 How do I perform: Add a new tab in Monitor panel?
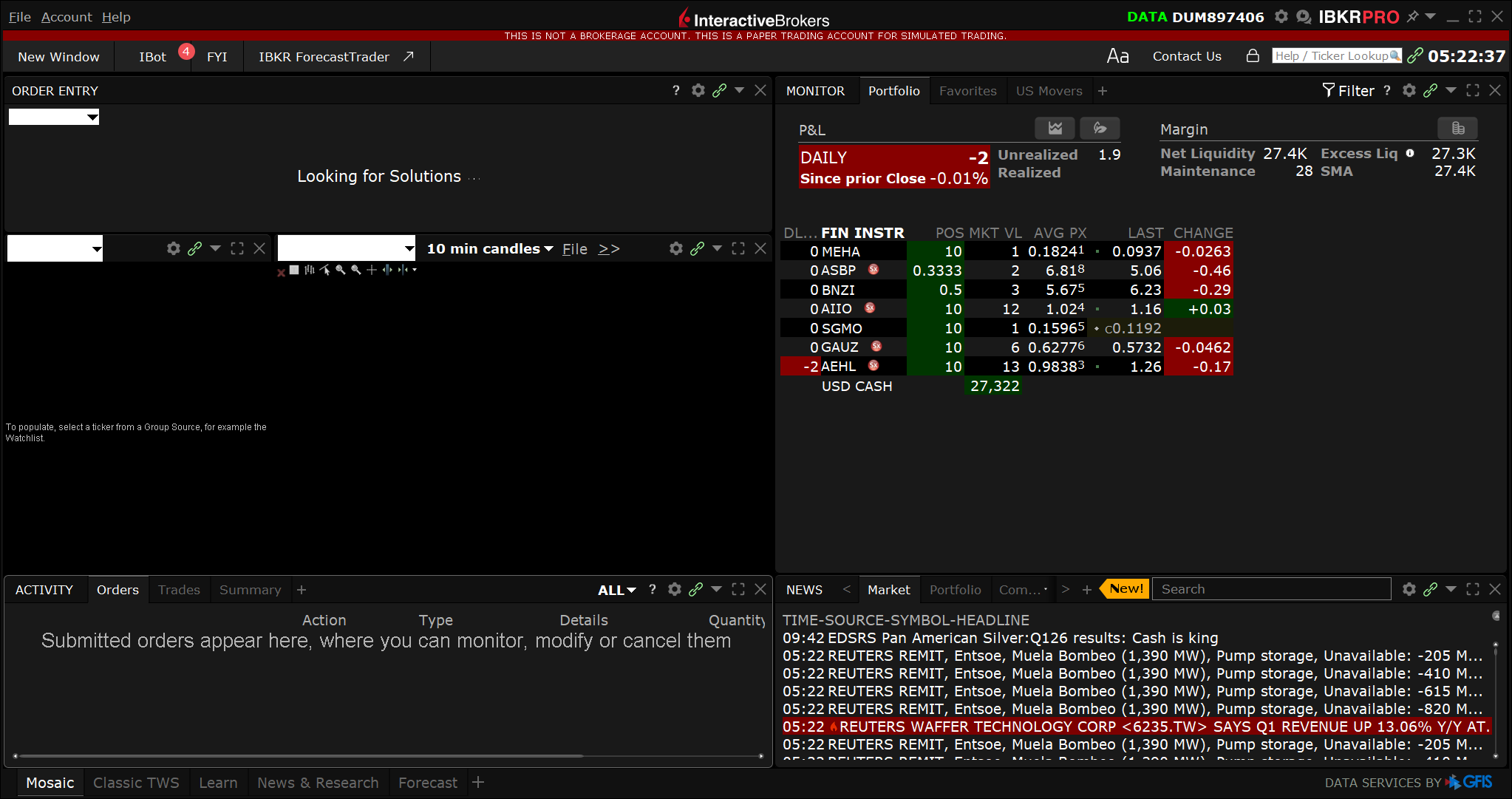click(1103, 91)
